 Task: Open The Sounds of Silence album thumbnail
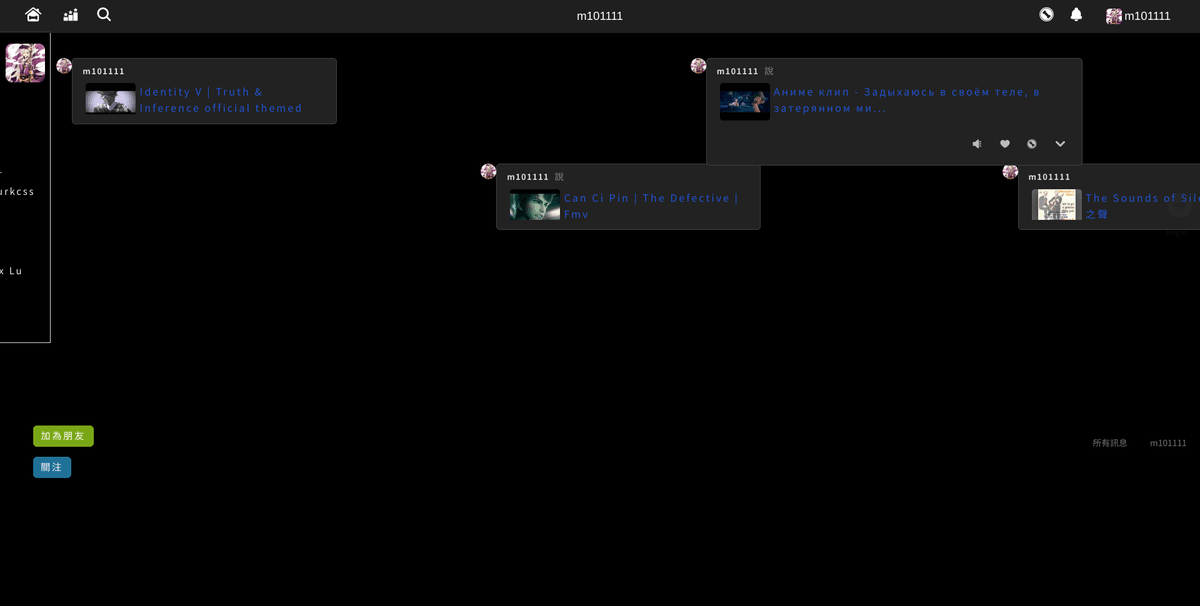pyautogui.click(x=1057, y=205)
